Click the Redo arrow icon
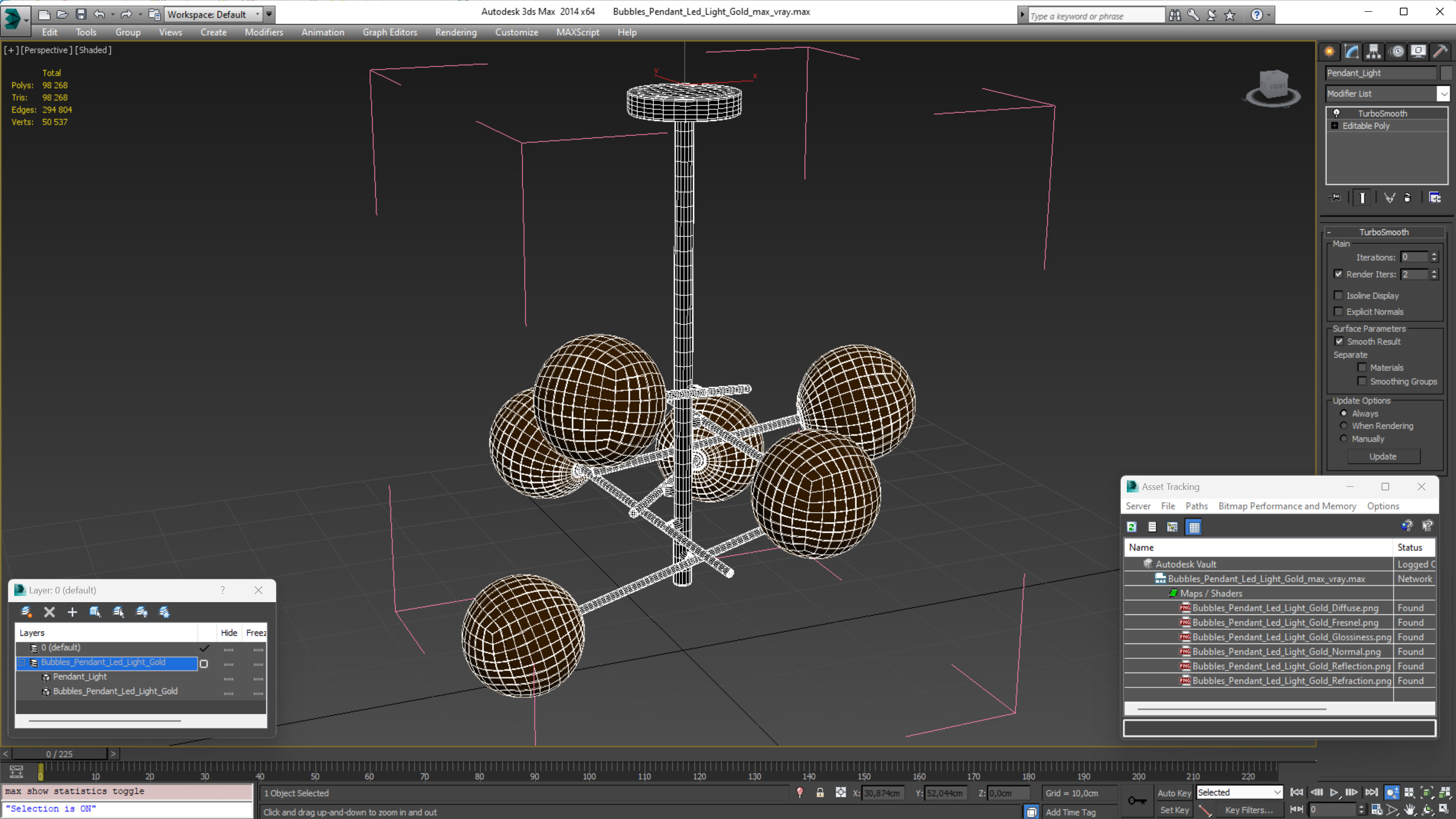This screenshot has width=1456, height=819. pos(127,14)
